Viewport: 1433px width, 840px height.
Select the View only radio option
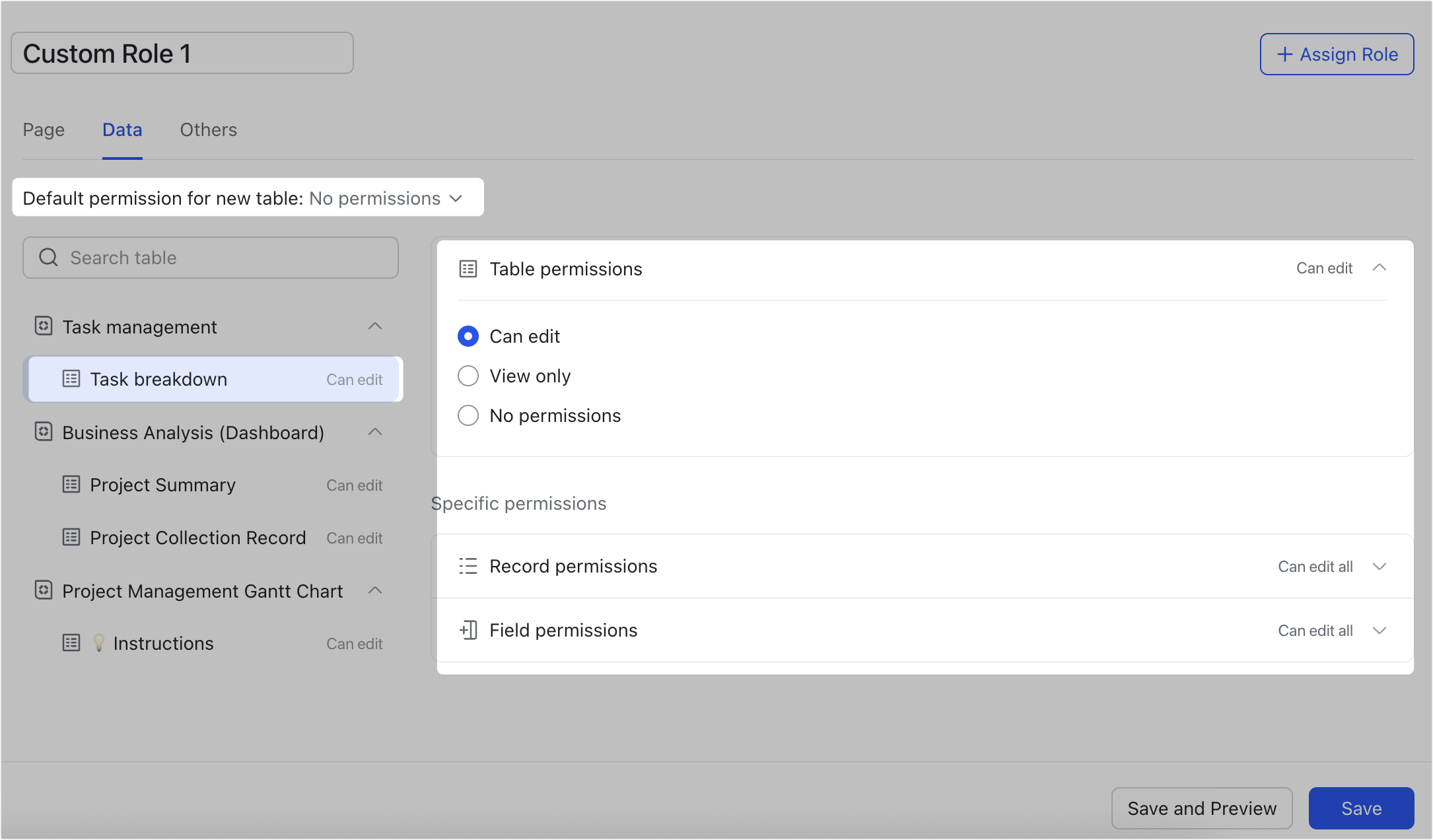pos(468,376)
